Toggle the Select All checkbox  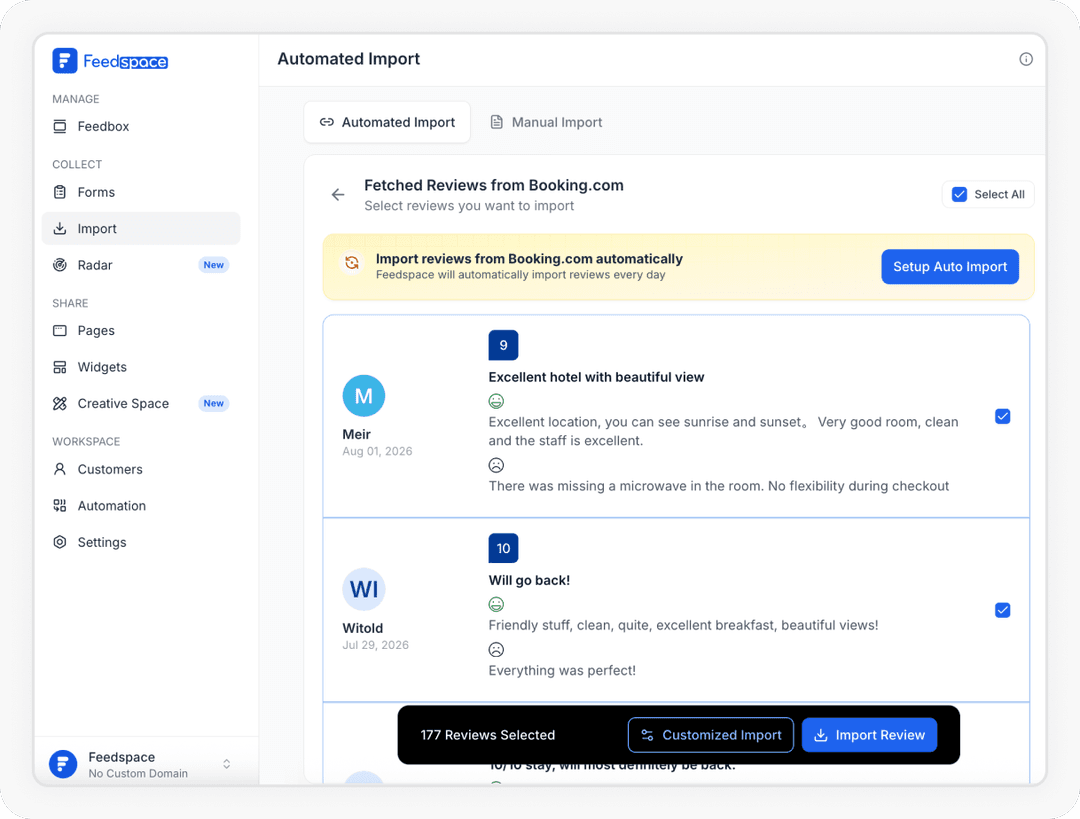959,194
